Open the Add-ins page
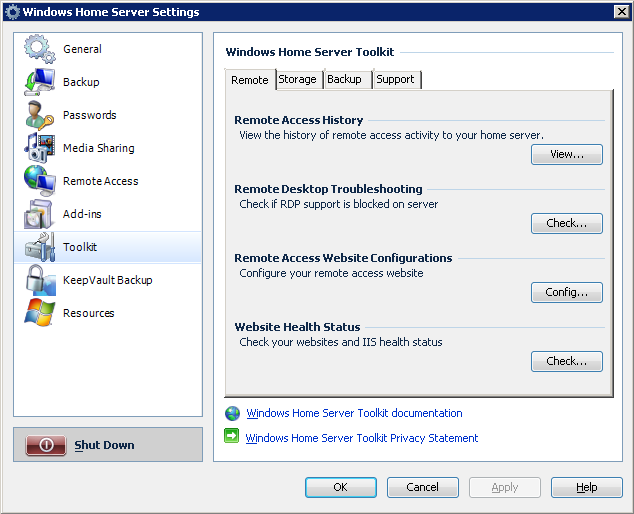The image size is (634, 514). (x=82, y=214)
